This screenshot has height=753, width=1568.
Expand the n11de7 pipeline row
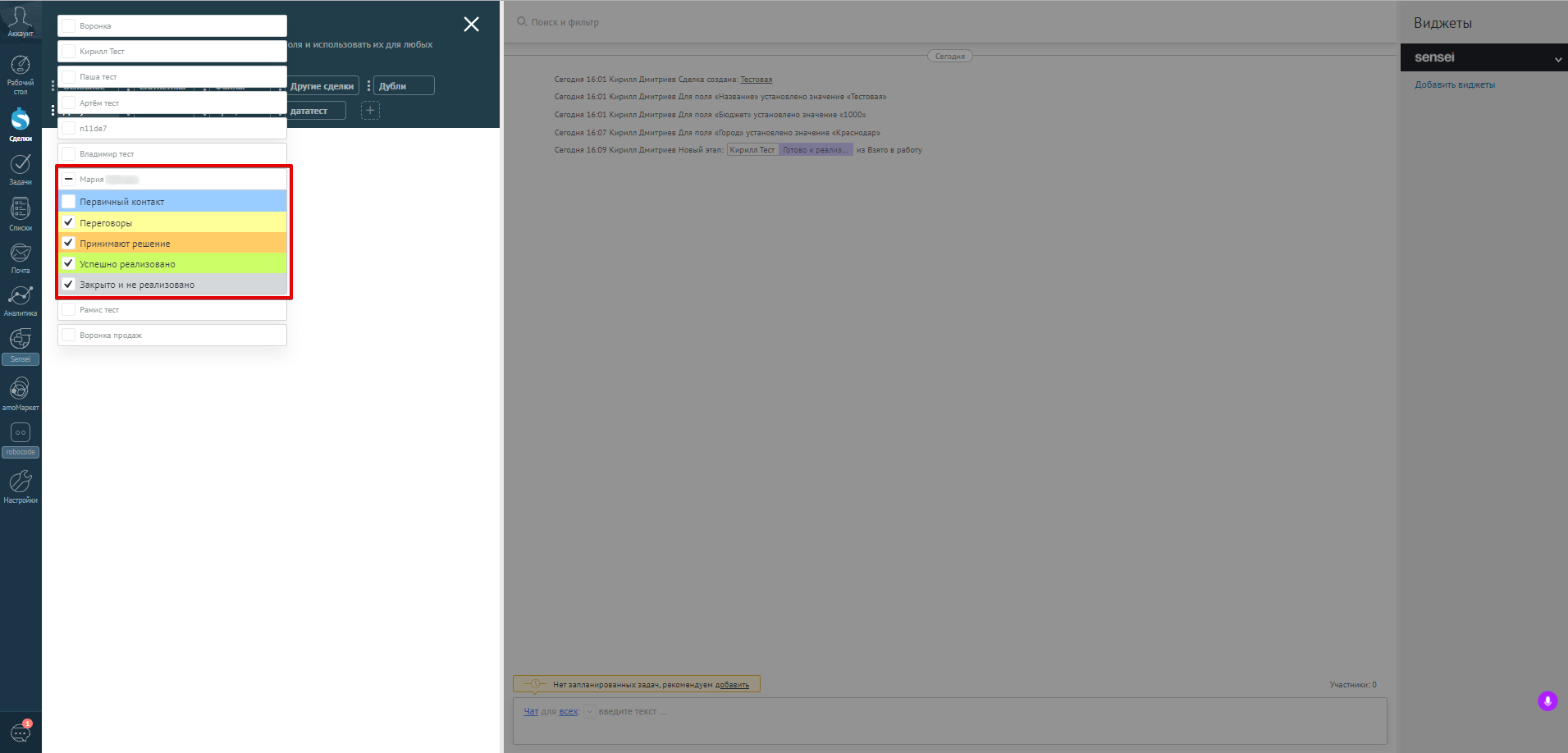pos(172,129)
